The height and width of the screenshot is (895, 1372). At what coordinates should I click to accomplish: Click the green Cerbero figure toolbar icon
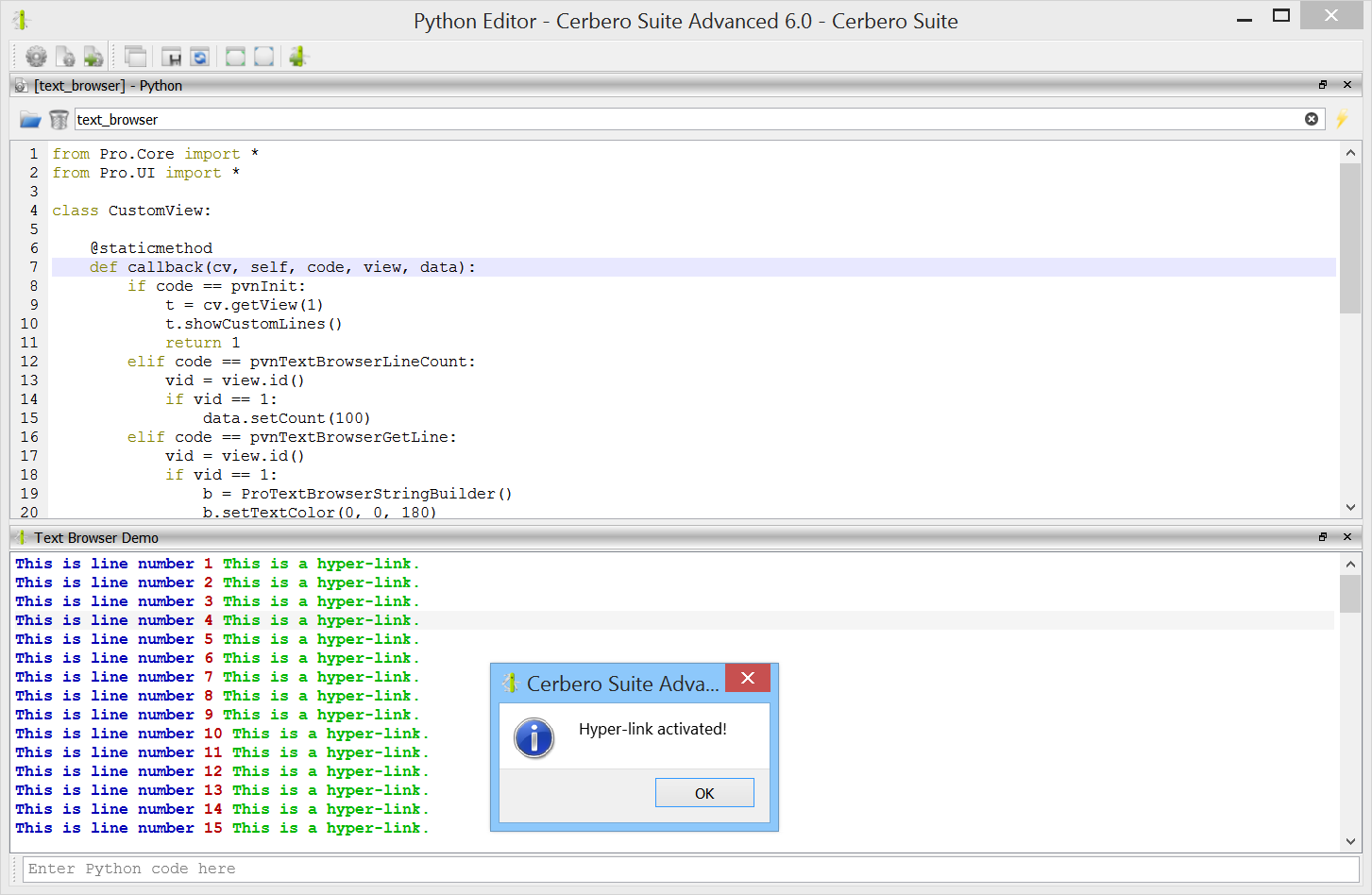(x=298, y=57)
